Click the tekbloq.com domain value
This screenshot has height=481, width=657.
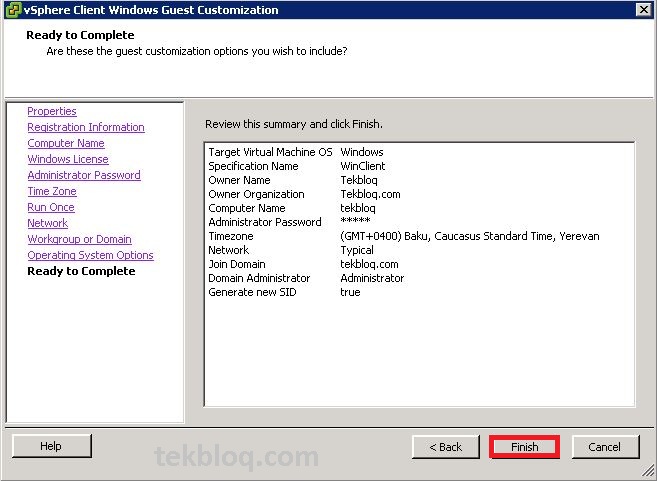tap(369, 264)
